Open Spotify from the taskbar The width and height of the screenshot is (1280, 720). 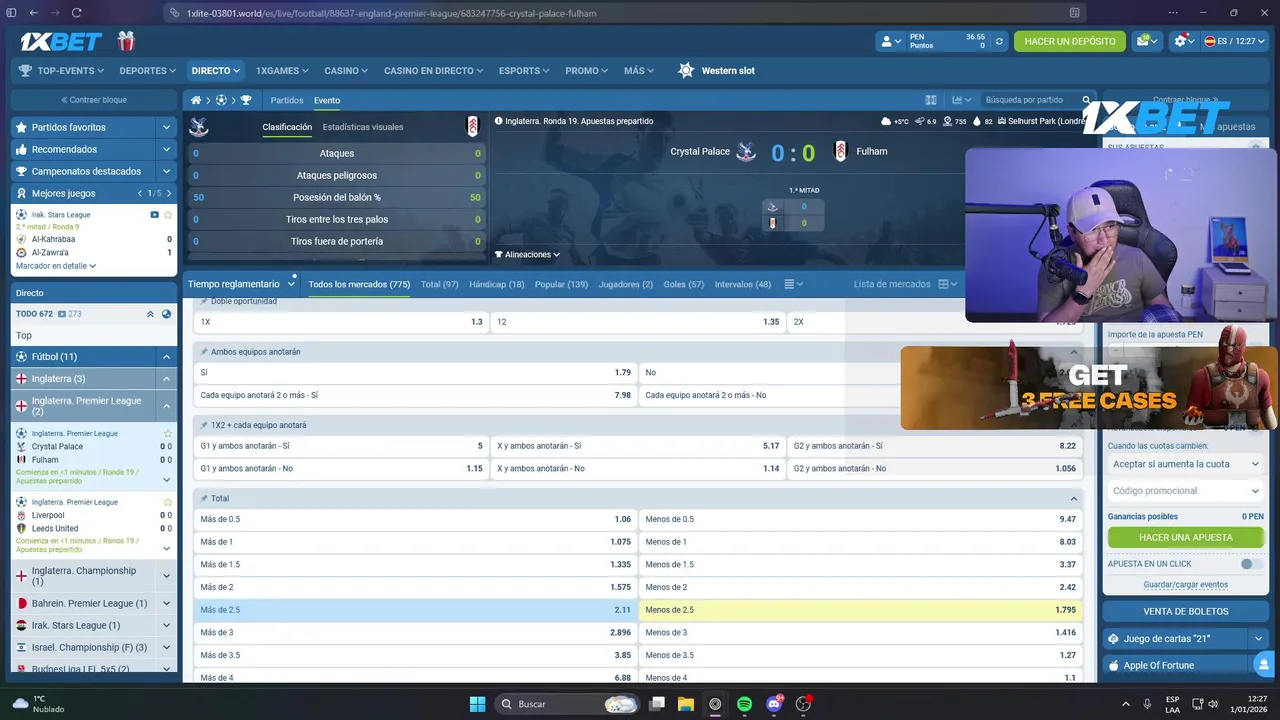[744, 704]
